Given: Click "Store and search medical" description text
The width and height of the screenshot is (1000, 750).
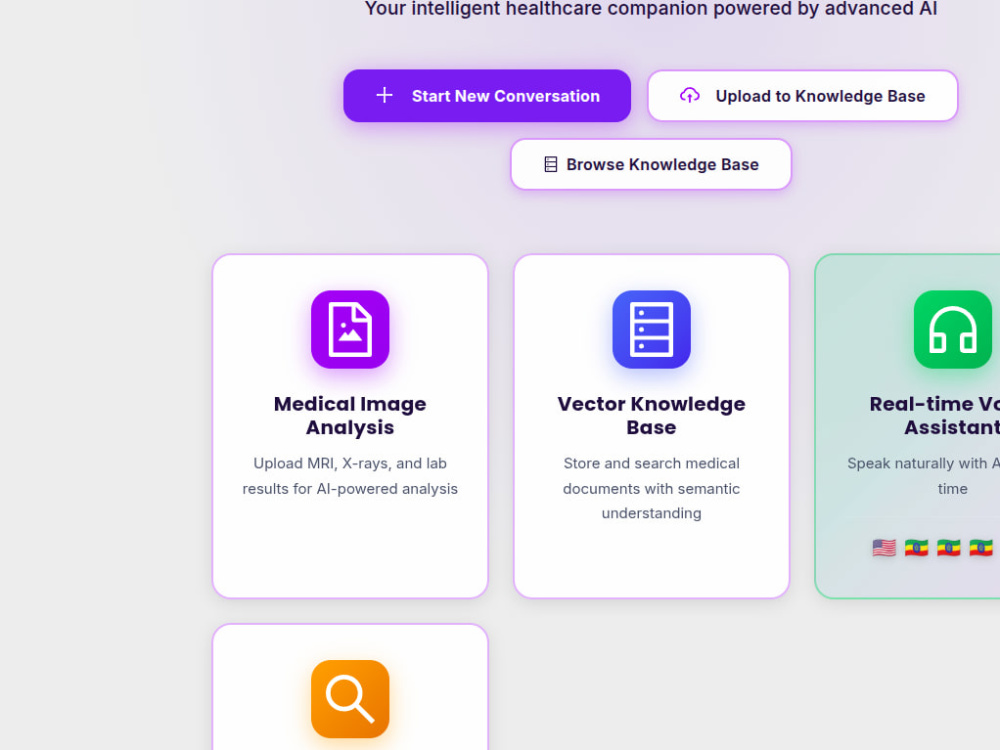Looking at the screenshot, I should [651, 463].
